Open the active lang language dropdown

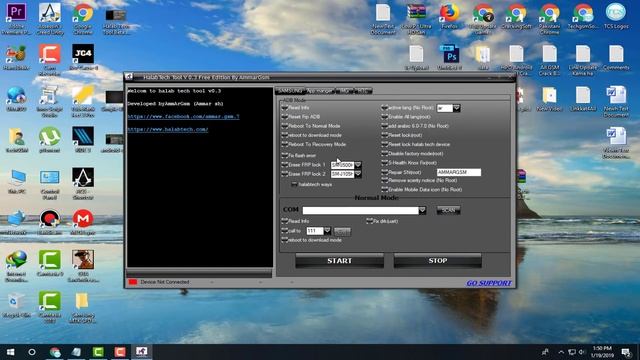[x=457, y=108]
